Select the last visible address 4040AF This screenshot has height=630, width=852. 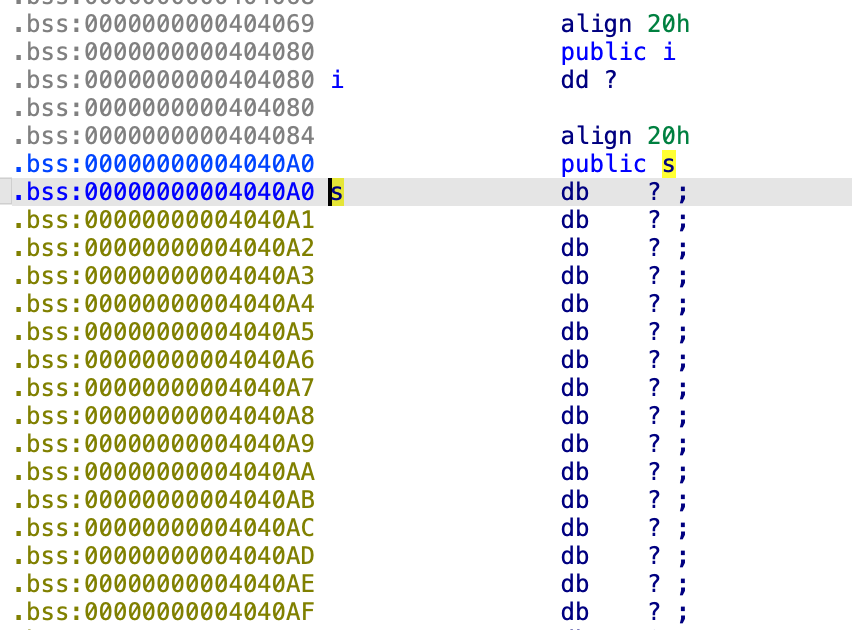coord(164,612)
